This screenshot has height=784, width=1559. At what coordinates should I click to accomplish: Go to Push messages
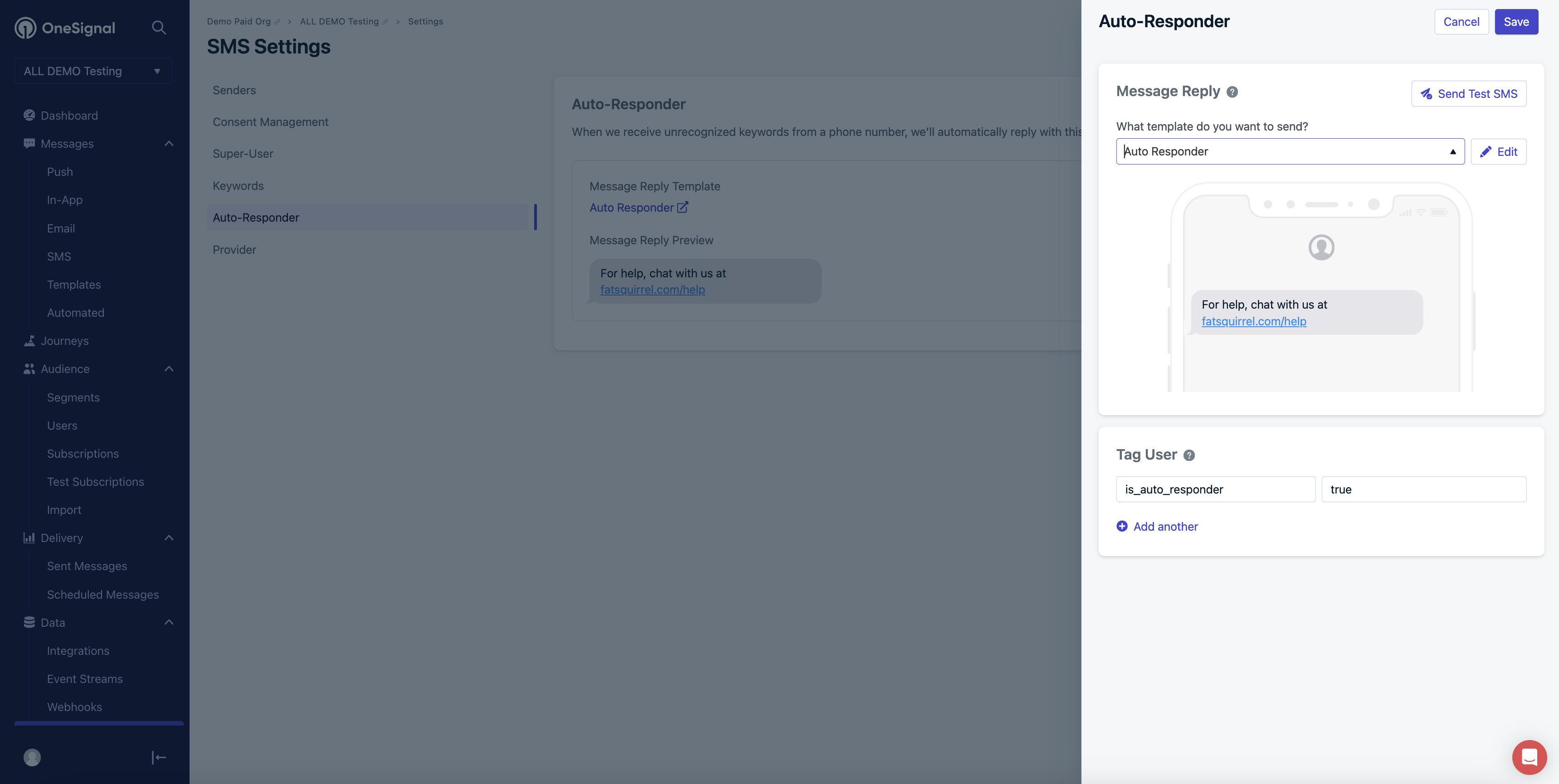[60, 172]
